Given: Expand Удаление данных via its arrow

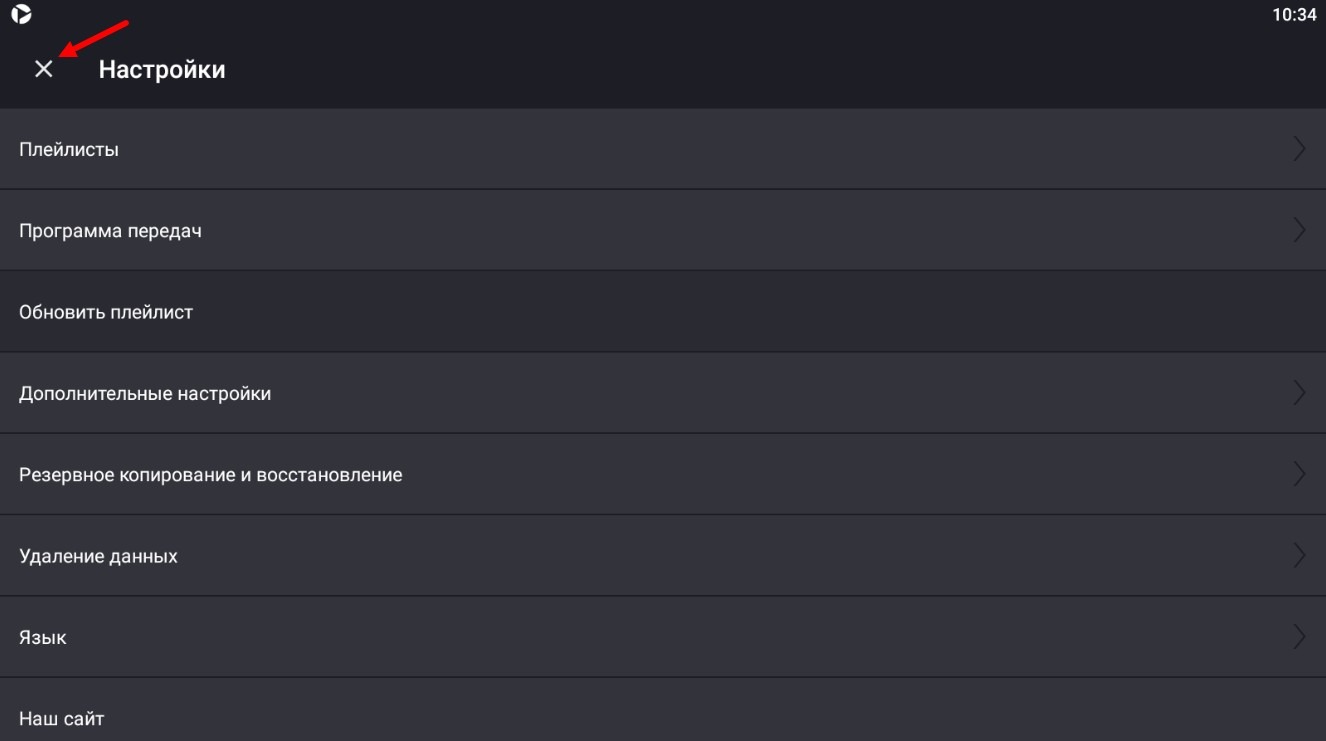Looking at the screenshot, I should (1300, 556).
